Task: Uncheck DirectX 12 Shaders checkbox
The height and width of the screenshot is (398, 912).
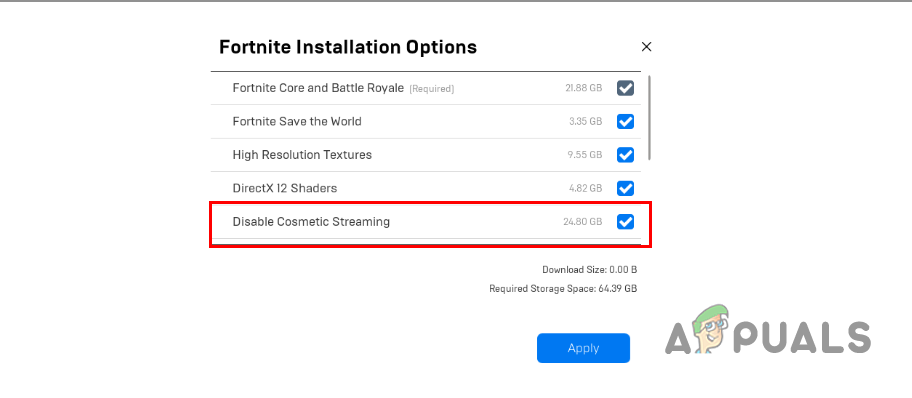Action: pos(625,189)
